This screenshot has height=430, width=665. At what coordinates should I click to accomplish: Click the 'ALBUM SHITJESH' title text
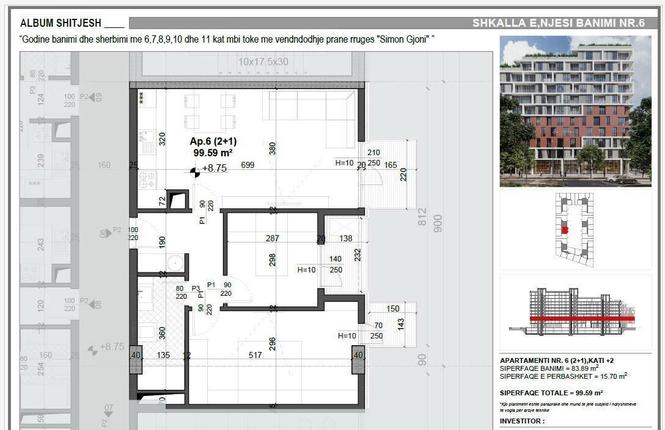[61, 23]
